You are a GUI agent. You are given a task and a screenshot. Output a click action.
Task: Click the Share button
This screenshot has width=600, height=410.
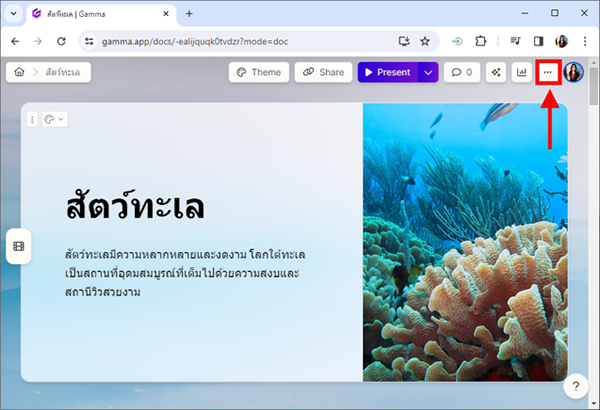click(x=323, y=72)
